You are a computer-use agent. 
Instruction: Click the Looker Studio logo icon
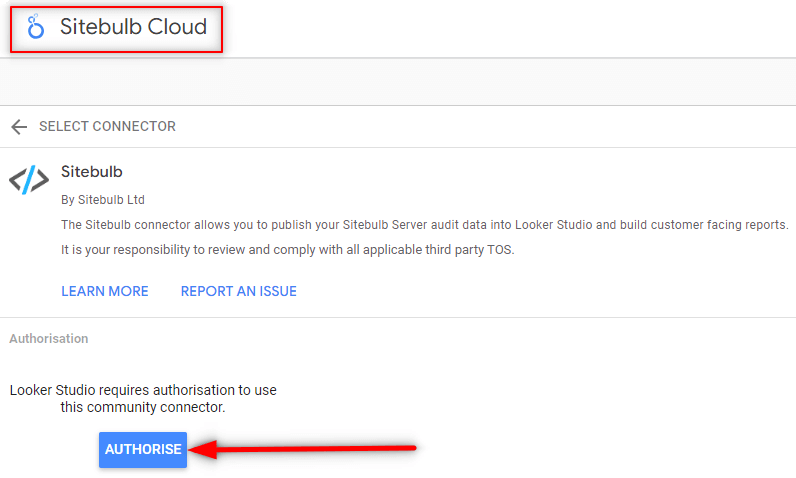pyautogui.click(x=36, y=27)
